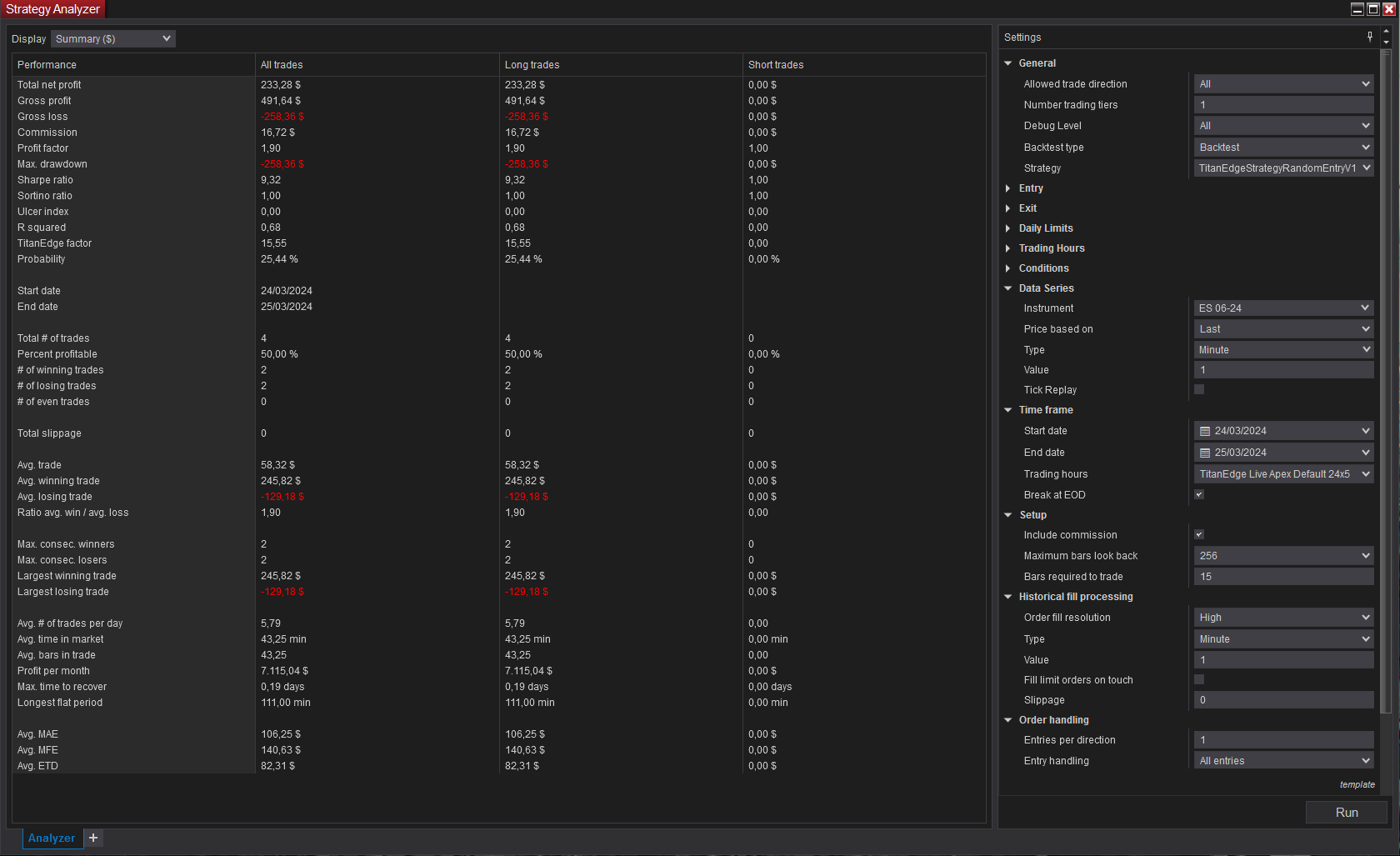Enable the Tick Replay checkbox
The height and width of the screenshot is (856, 1400).
click(x=1199, y=389)
